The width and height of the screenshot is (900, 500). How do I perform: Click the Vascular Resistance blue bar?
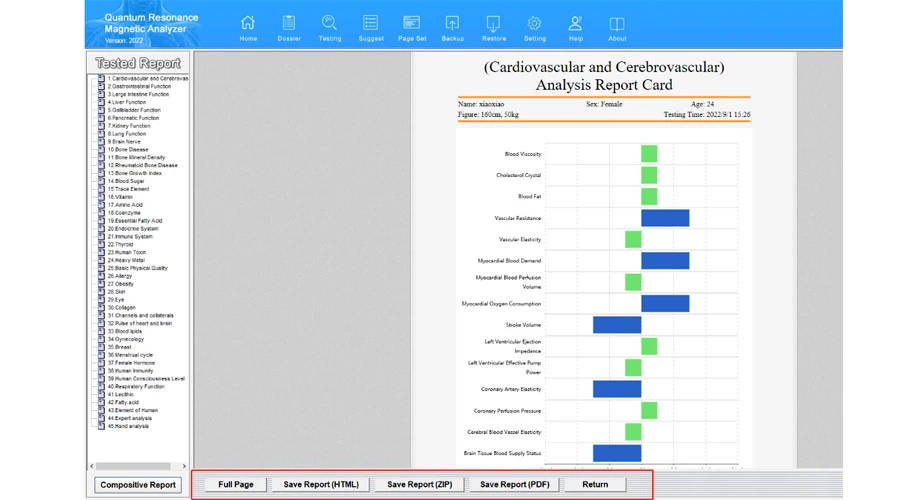pyautogui.click(x=665, y=218)
